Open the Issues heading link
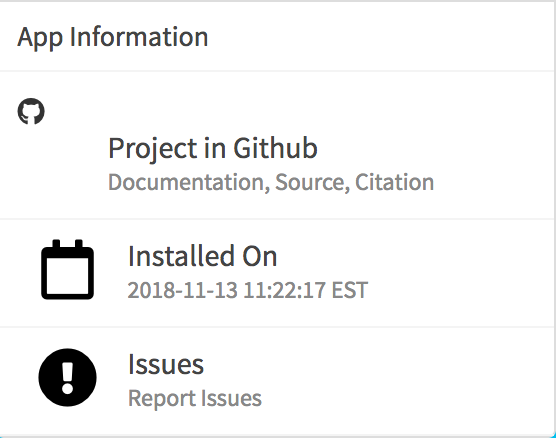 (166, 364)
